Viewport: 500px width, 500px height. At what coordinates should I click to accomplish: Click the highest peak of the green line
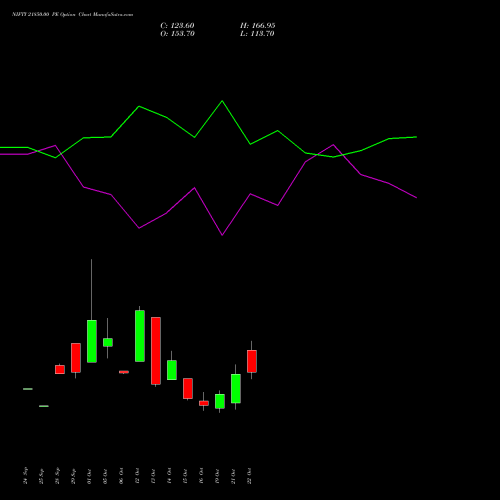pyautogui.click(x=222, y=101)
